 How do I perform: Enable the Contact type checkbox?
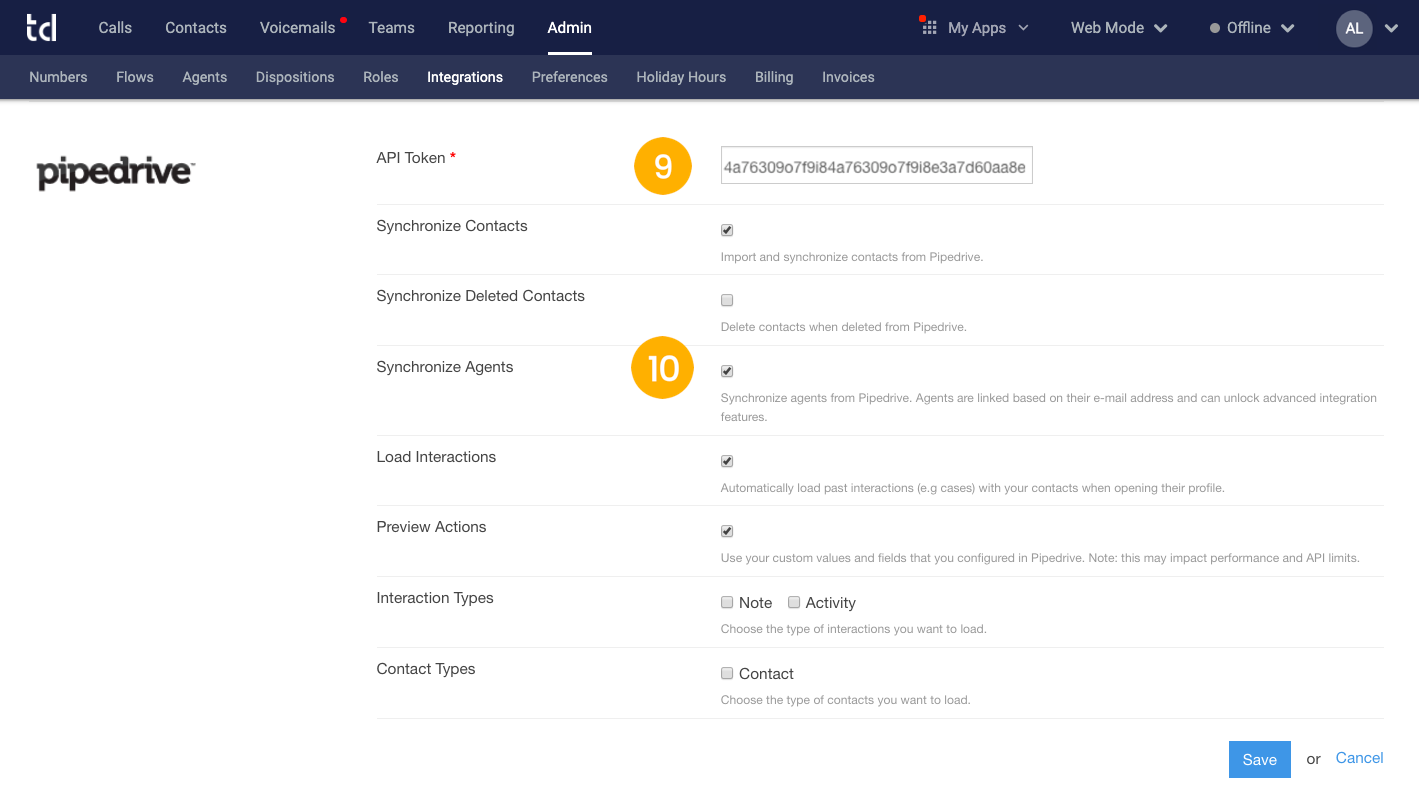(727, 673)
